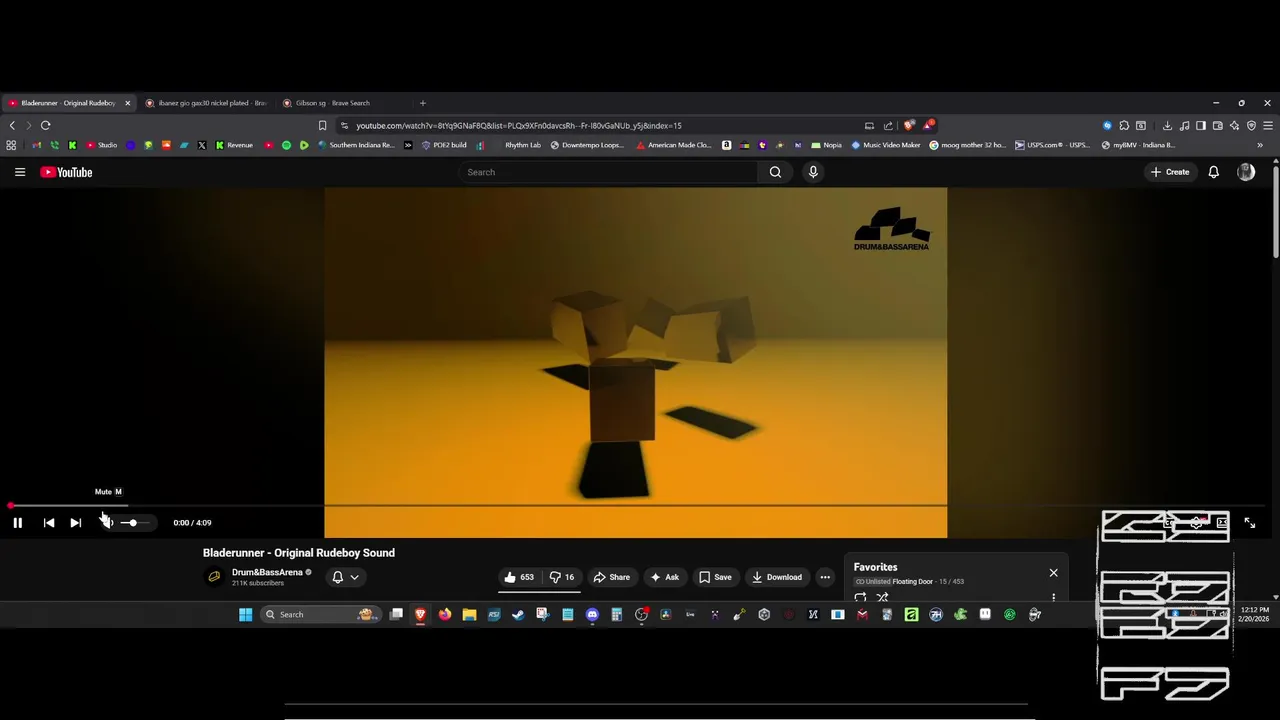Open the browser downloads icon
Image resolution: width=1280 pixels, height=720 pixels.
1167,125
